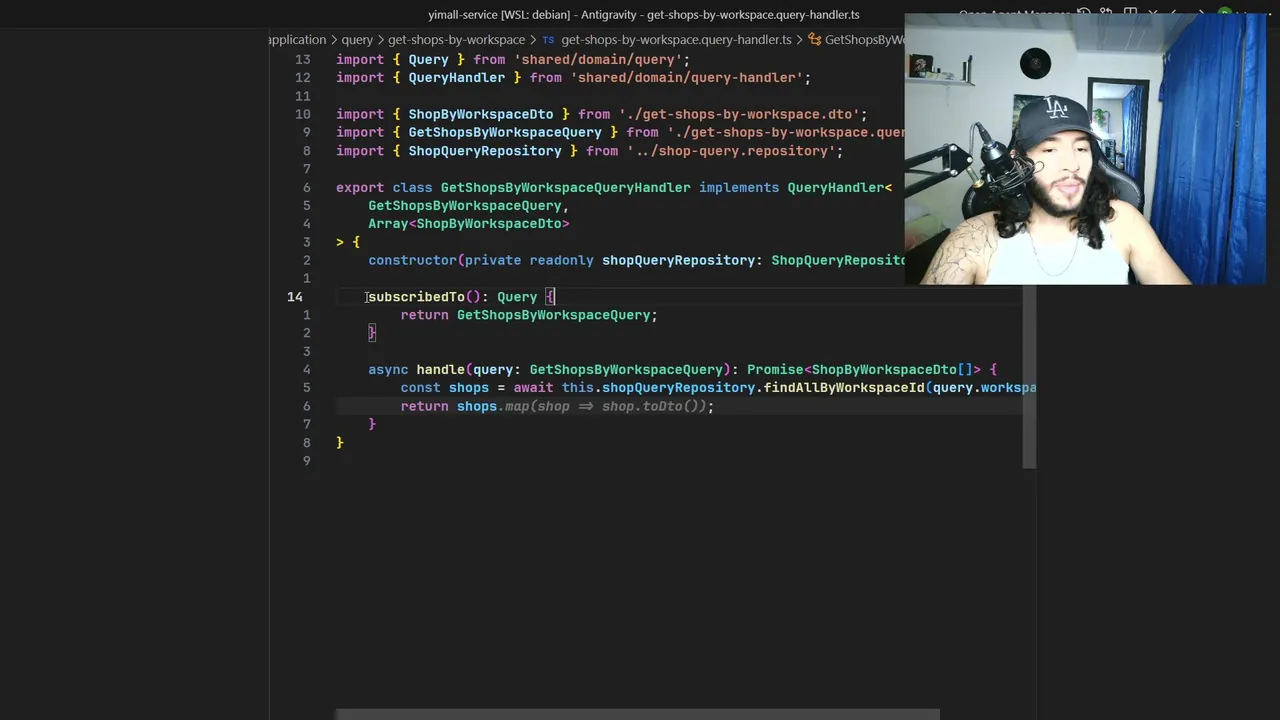Click current line number 14 in the gutter
The height and width of the screenshot is (720, 1280).
pos(295,297)
